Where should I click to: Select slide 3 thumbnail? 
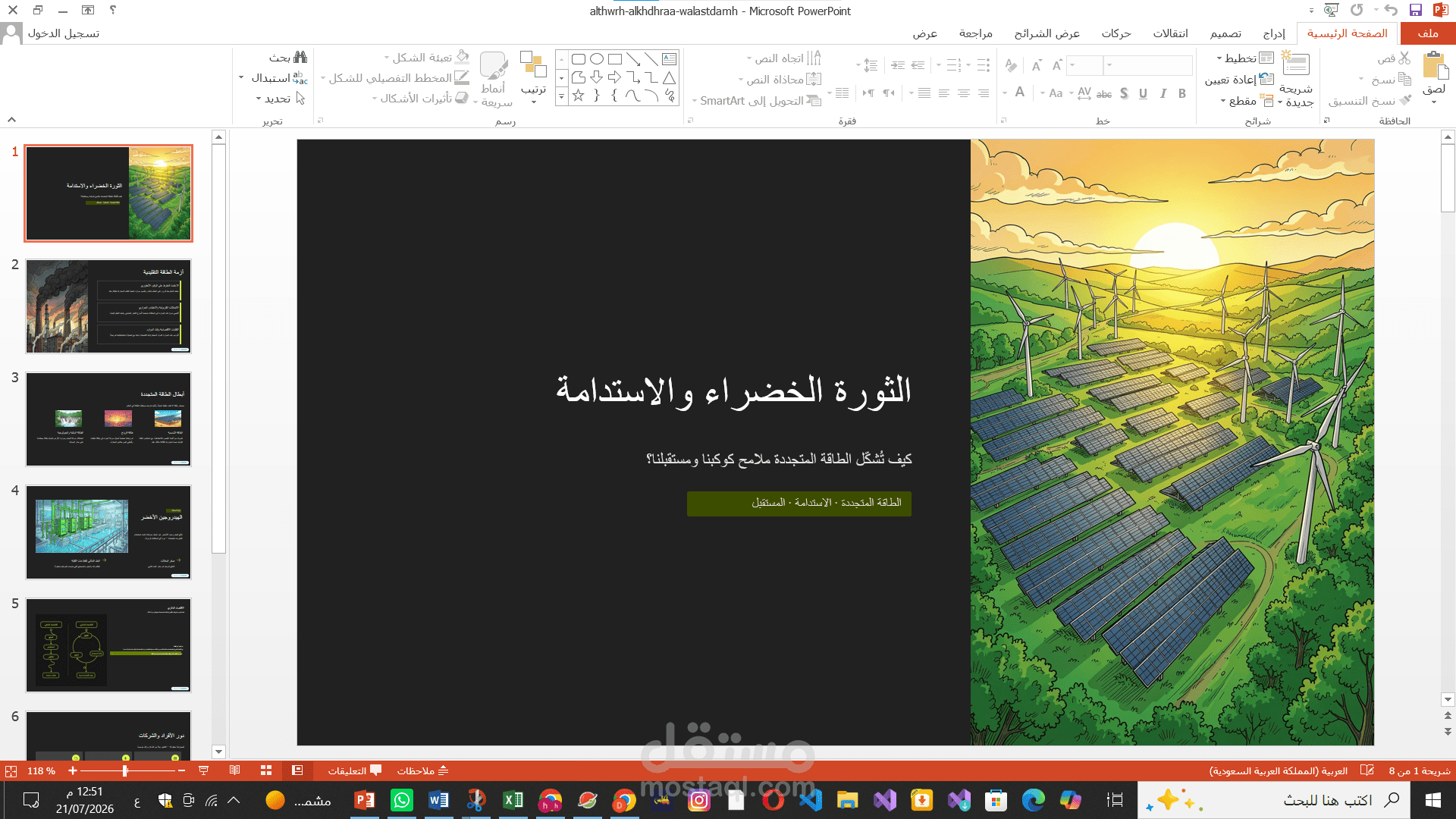click(x=108, y=419)
